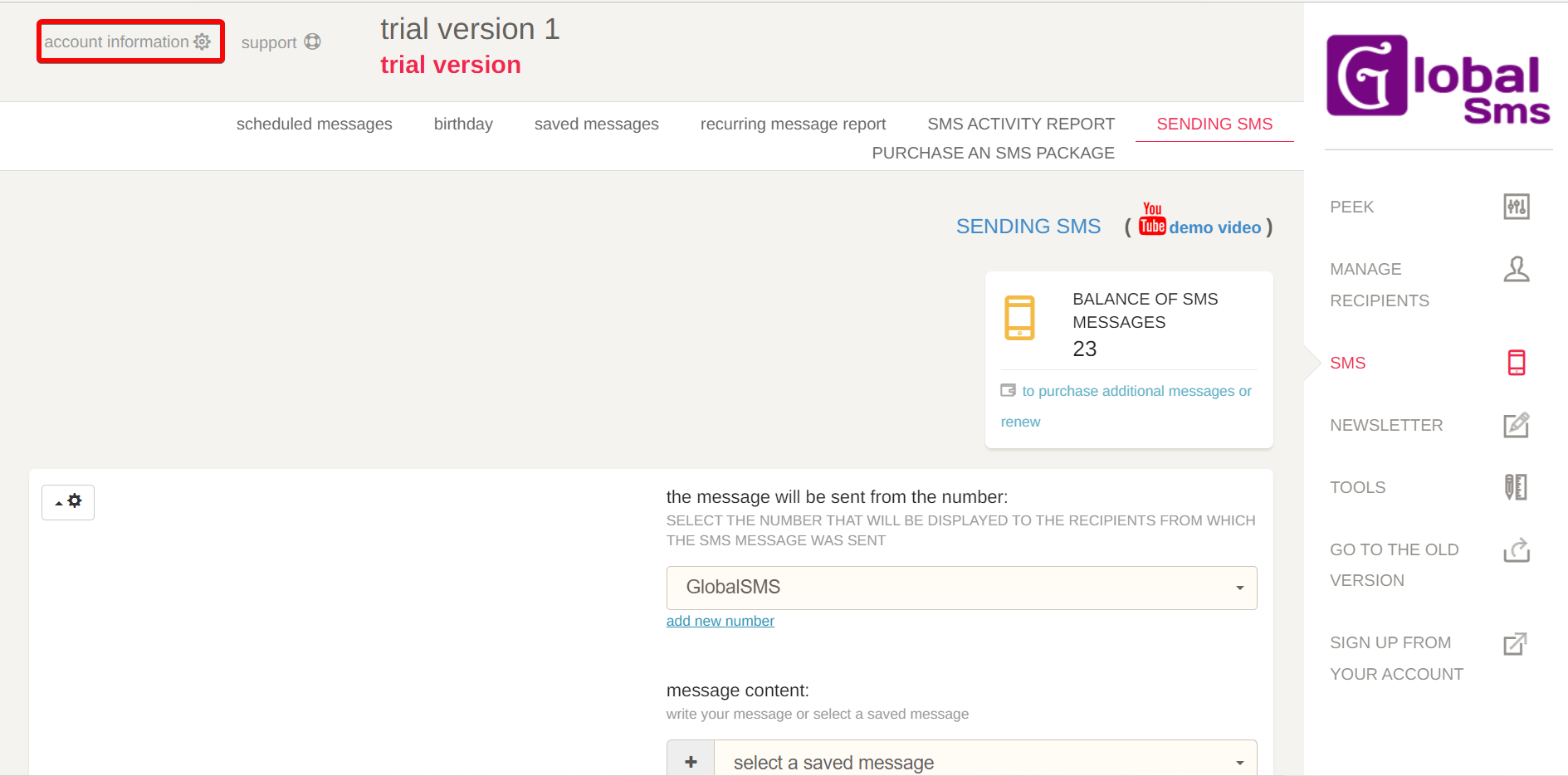Image resolution: width=1568 pixels, height=776 pixels.
Task: Click the Global Sms logo
Action: [1437, 78]
